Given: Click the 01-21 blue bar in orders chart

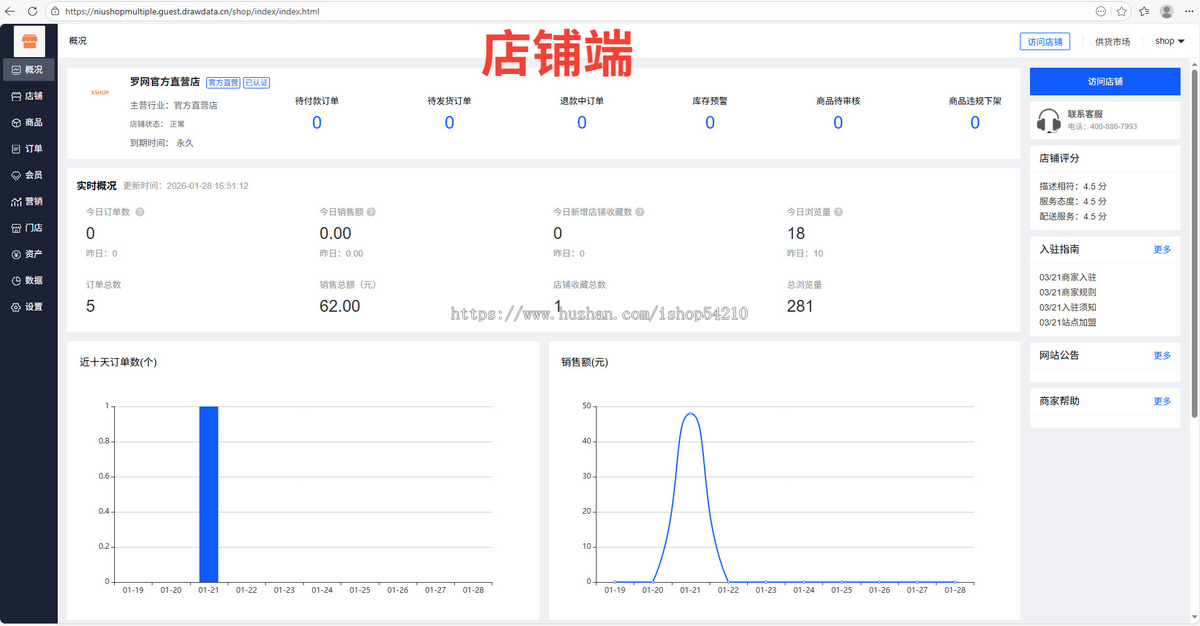Looking at the screenshot, I should coord(208,494).
